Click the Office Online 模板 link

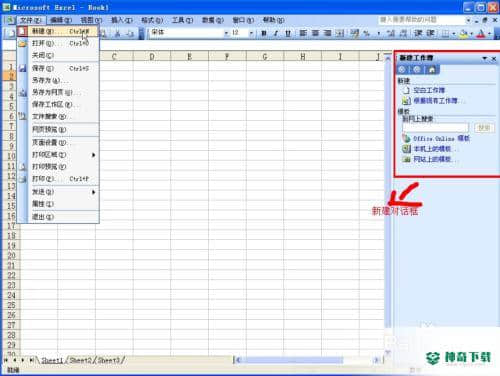click(441, 138)
